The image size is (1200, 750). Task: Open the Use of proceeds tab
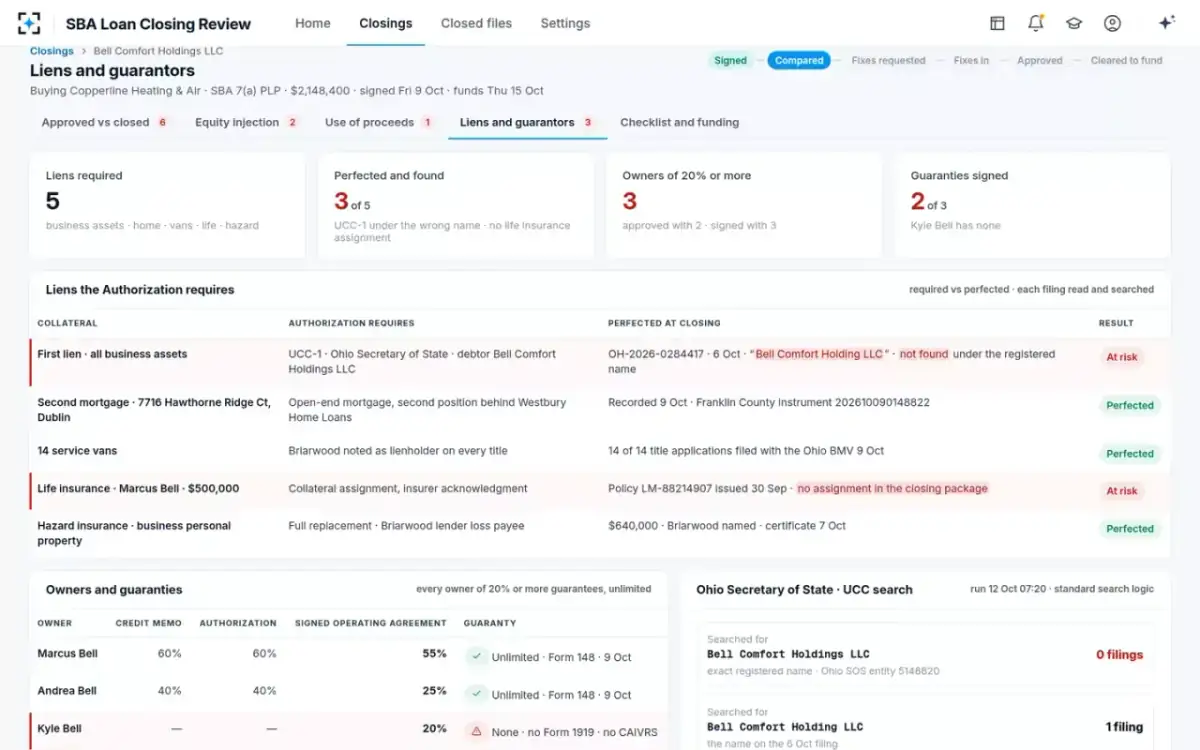click(379, 122)
